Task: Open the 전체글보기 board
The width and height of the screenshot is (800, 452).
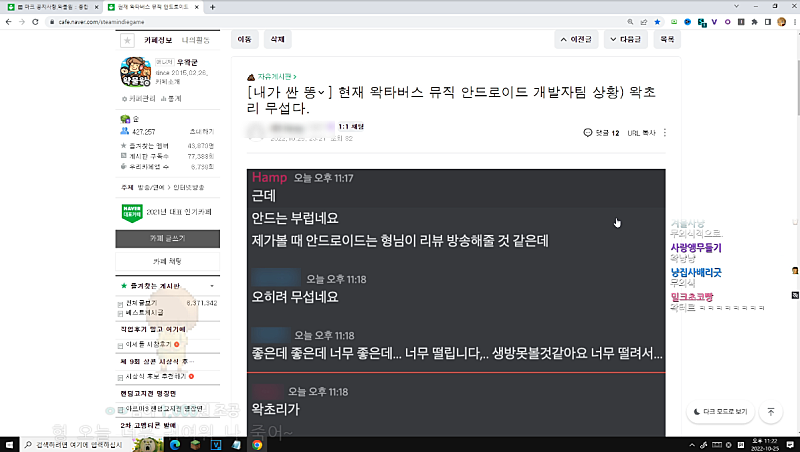Action: pyautogui.click(x=142, y=303)
